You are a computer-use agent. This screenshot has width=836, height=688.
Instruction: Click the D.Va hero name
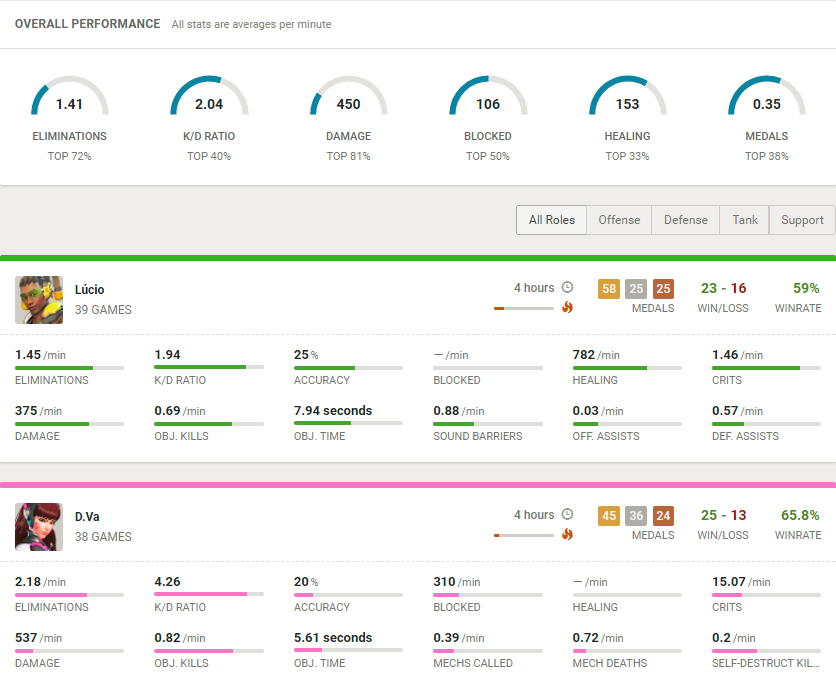[x=87, y=517]
